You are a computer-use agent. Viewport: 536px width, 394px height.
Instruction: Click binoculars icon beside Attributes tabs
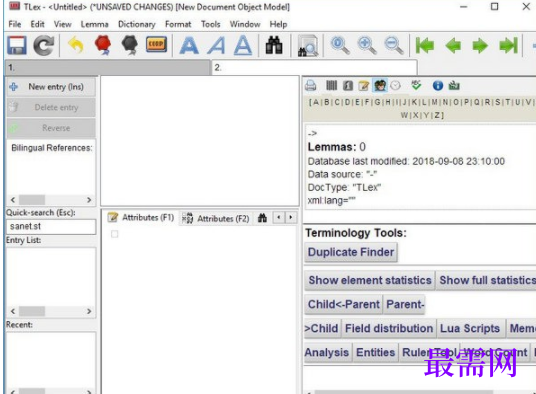(x=262, y=218)
